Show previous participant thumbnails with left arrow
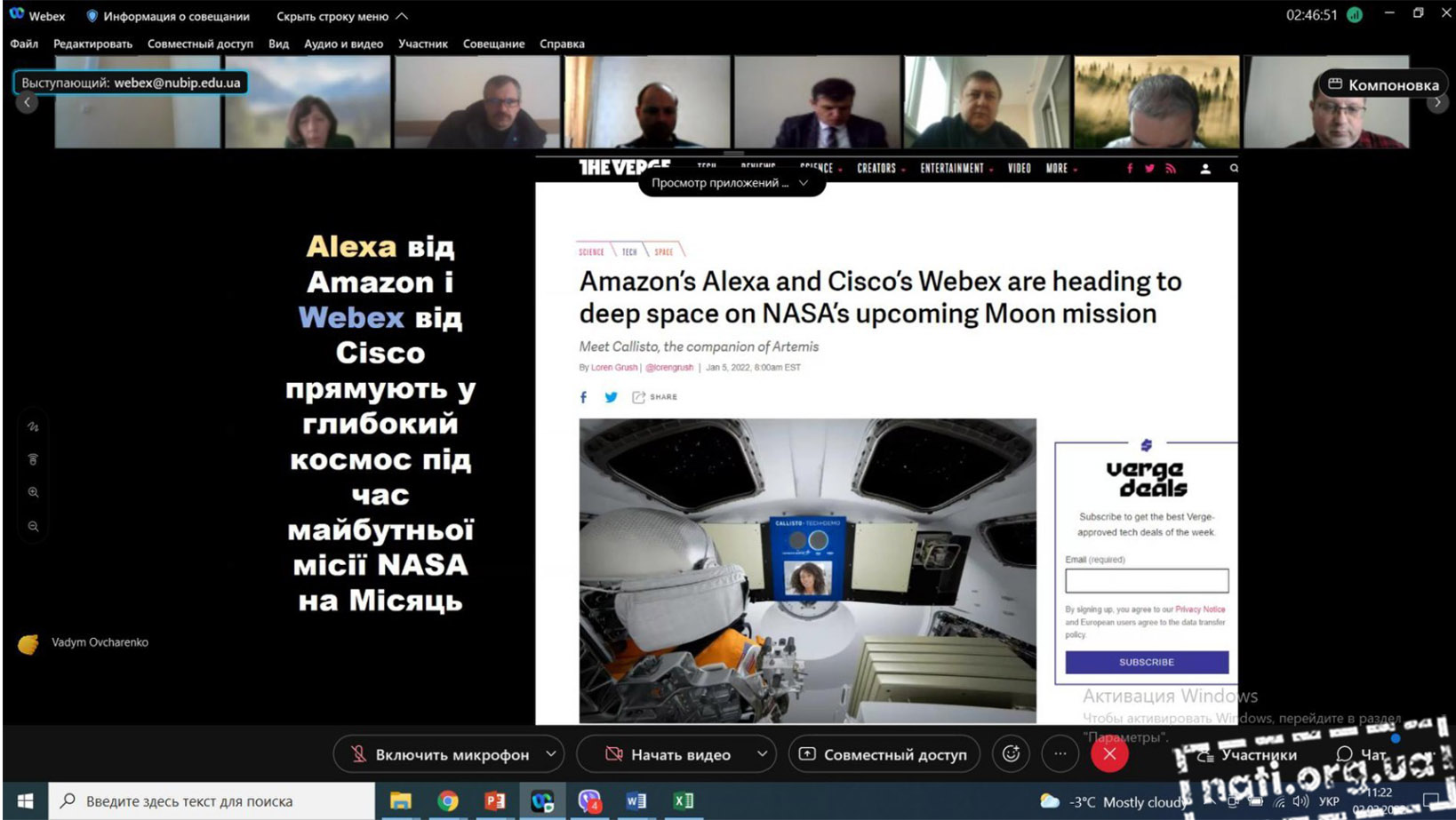This screenshot has height=820, width=1456. [x=27, y=102]
